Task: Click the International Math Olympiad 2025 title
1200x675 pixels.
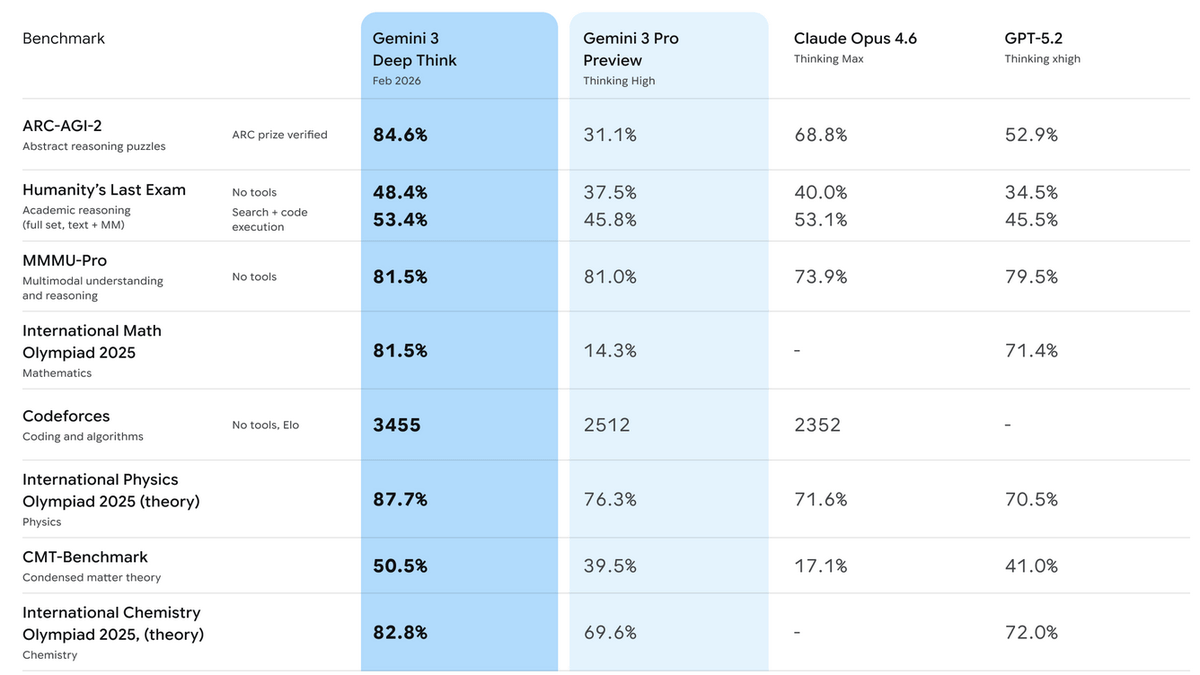Action: (92, 341)
